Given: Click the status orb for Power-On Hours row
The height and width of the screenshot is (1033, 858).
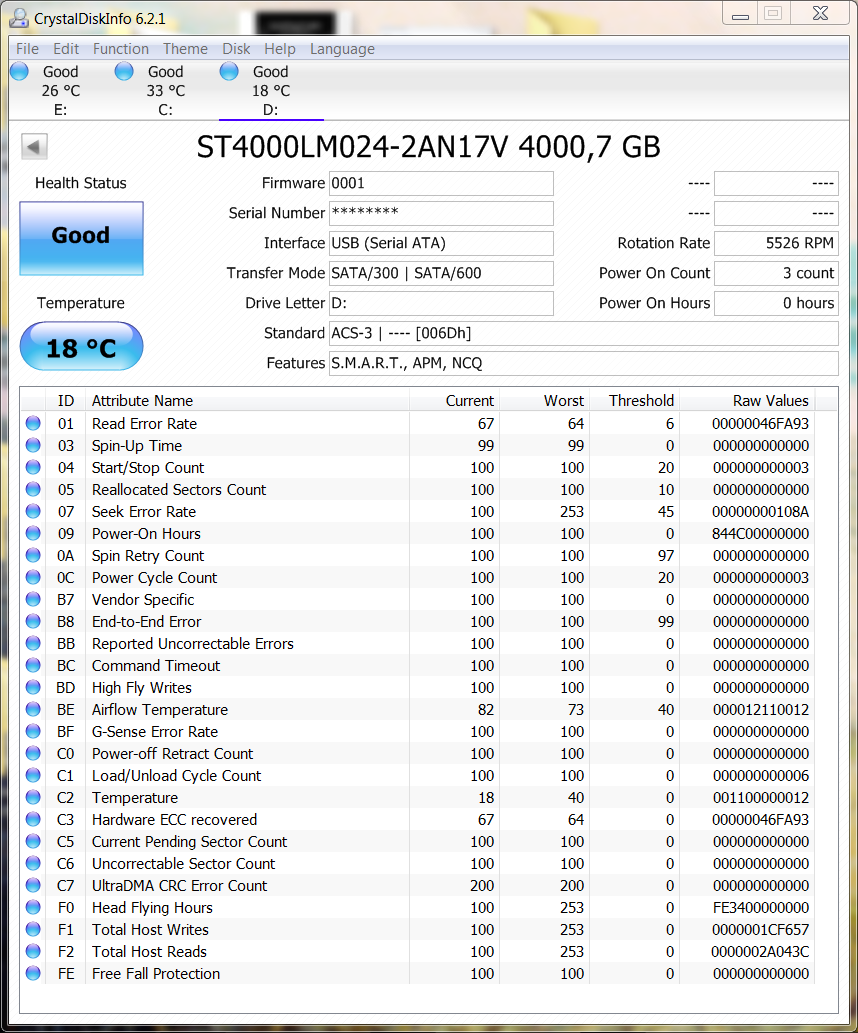Looking at the screenshot, I should (x=33, y=534).
